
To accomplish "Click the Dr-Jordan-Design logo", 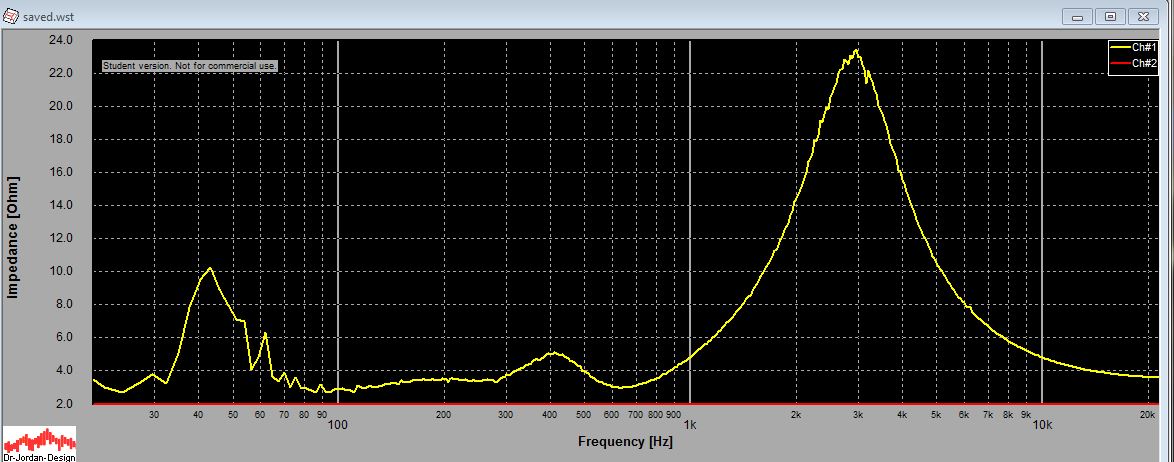I will click(x=38, y=443).
